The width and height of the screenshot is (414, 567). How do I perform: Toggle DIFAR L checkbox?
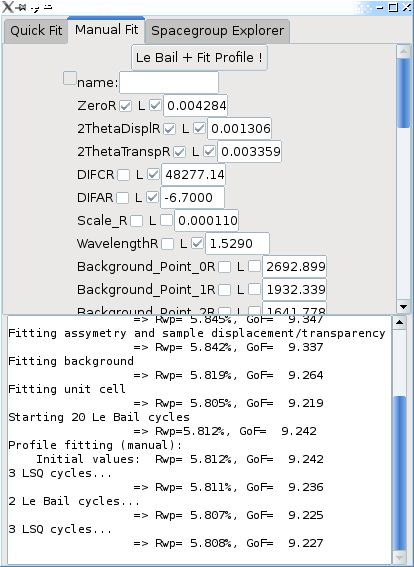(152, 197)
